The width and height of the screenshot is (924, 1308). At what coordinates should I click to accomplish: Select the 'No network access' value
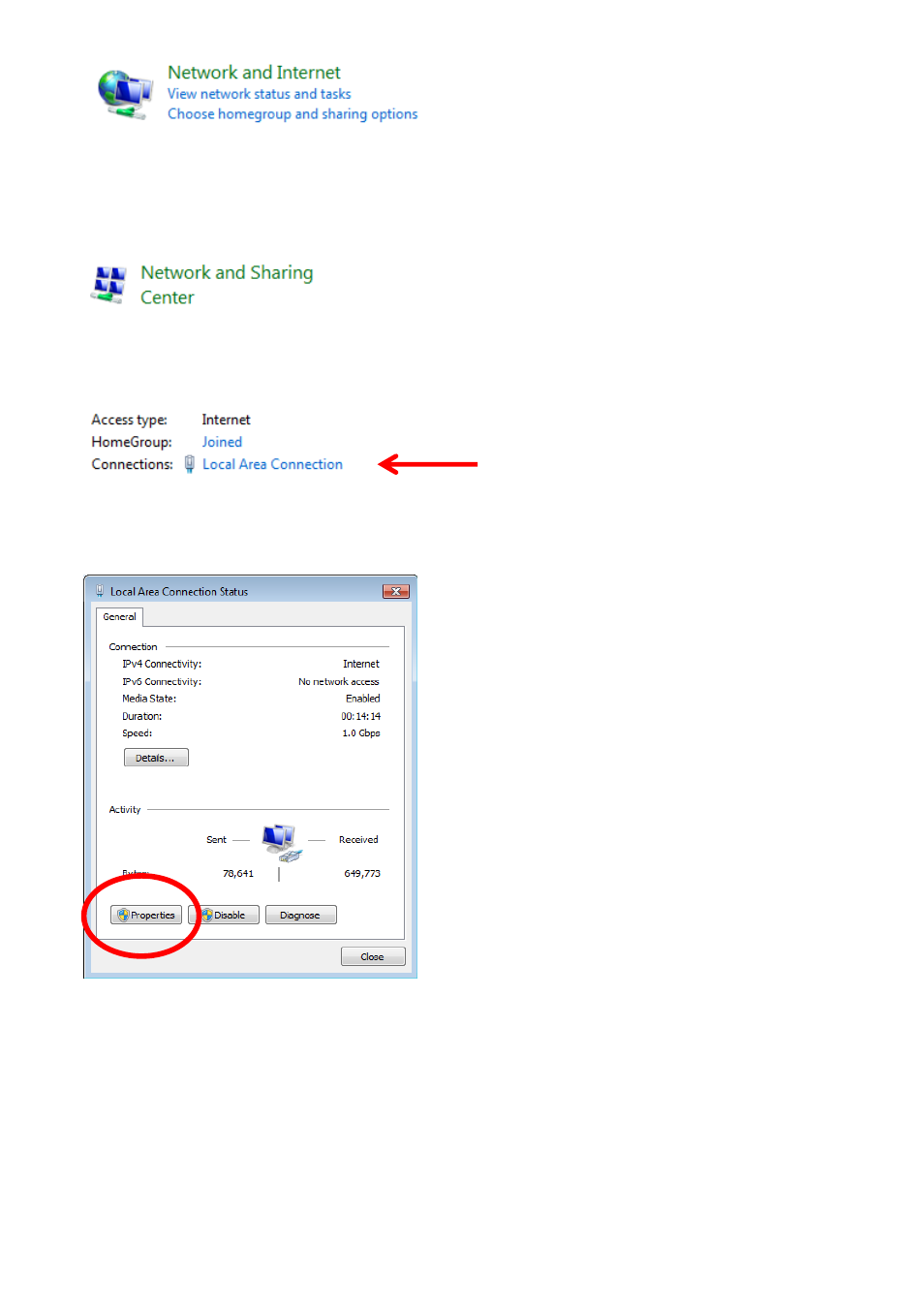tap(339, 682)
